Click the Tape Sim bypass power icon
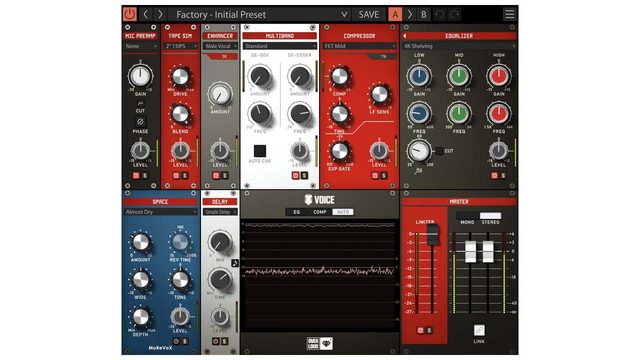 tap(176, 176)
